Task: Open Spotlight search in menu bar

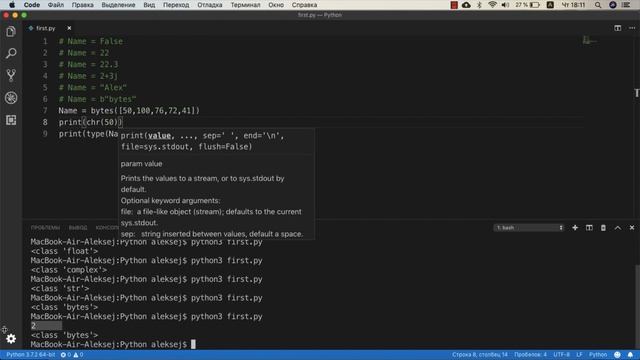Action: coord(598,5)
